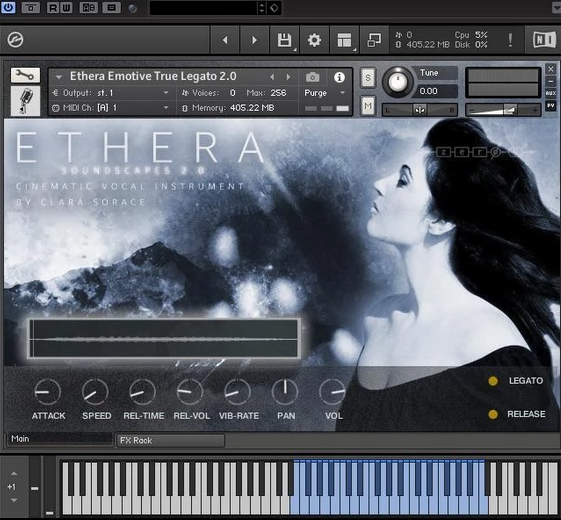561x520 pixels.
Task: Click the instrument volume slider
Action: point(504,110)
